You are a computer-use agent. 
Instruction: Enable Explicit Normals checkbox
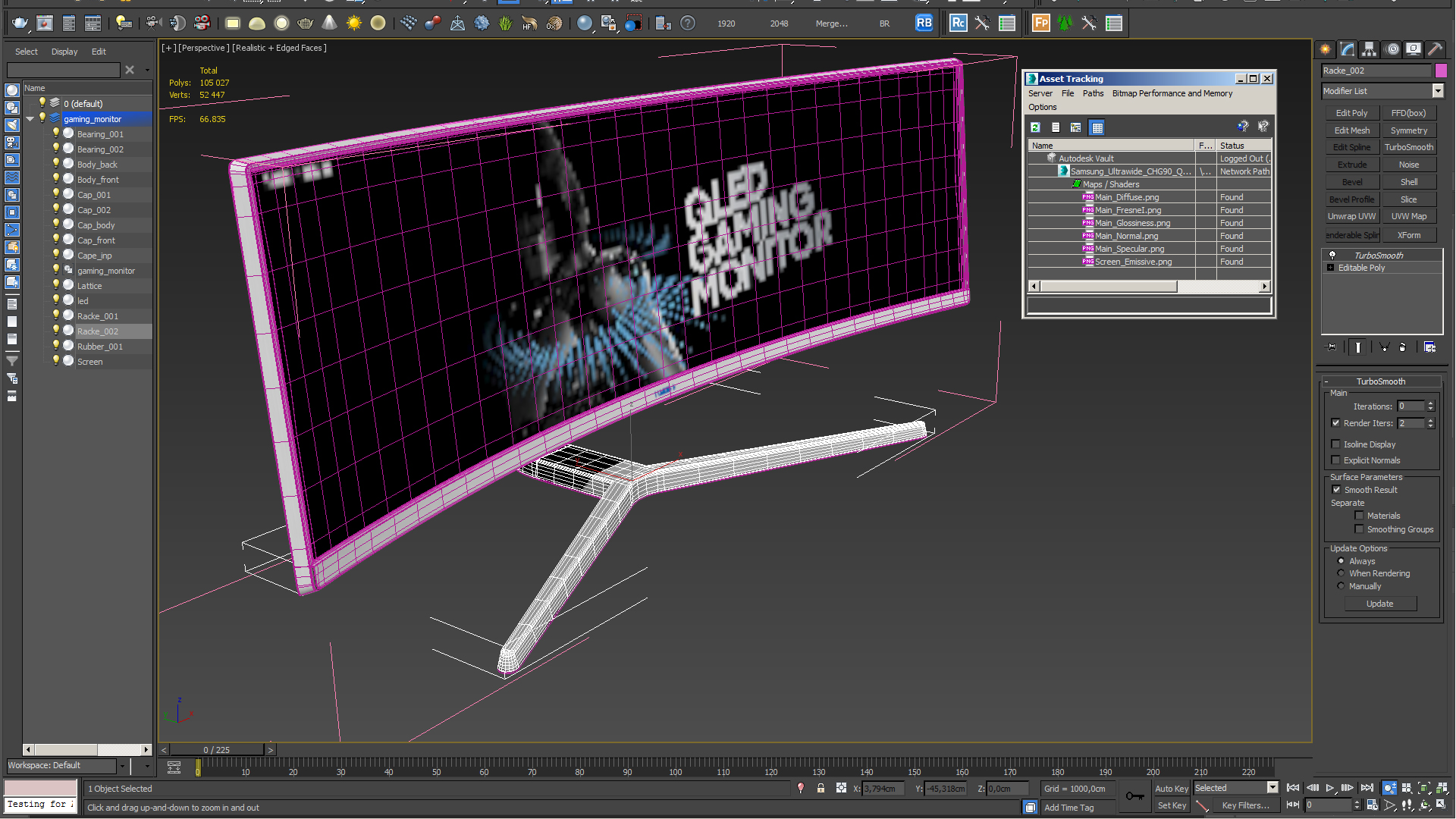tap(1335, 460)
